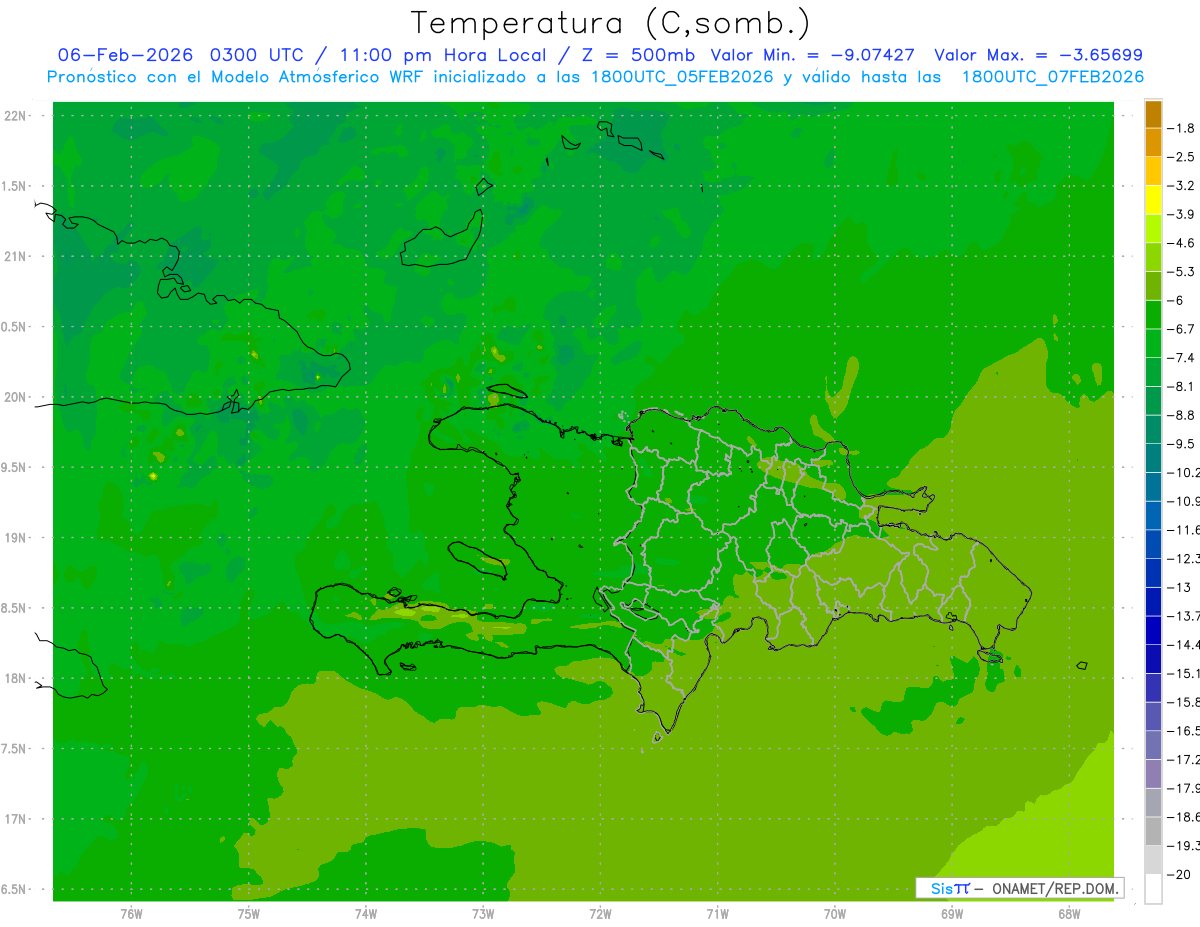Click the -1.8 legend value

[x=1182, y=128]
